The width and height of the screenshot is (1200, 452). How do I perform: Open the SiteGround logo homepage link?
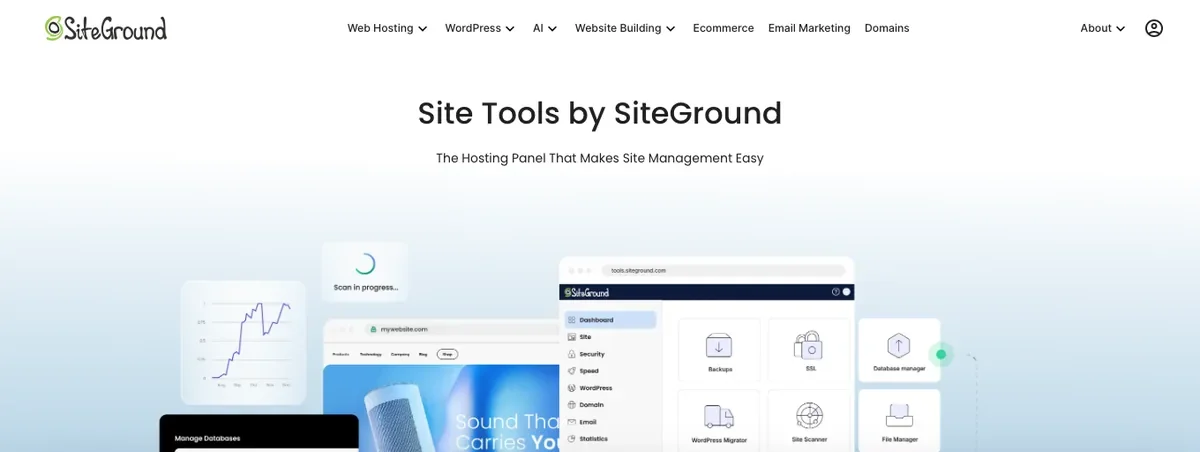pos(106,28)
